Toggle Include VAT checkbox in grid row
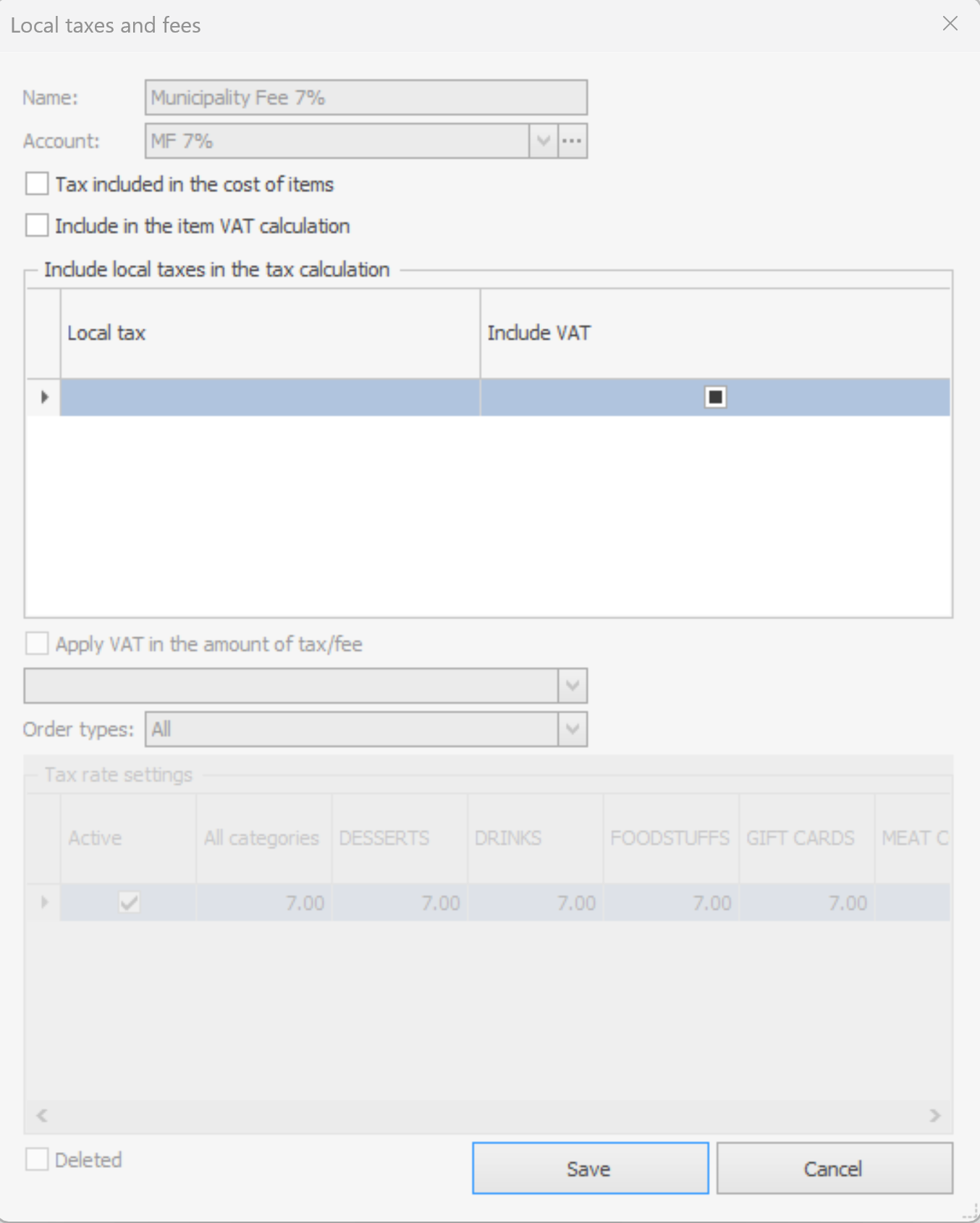Screen dimensions: 980x1223 point(716,397)
